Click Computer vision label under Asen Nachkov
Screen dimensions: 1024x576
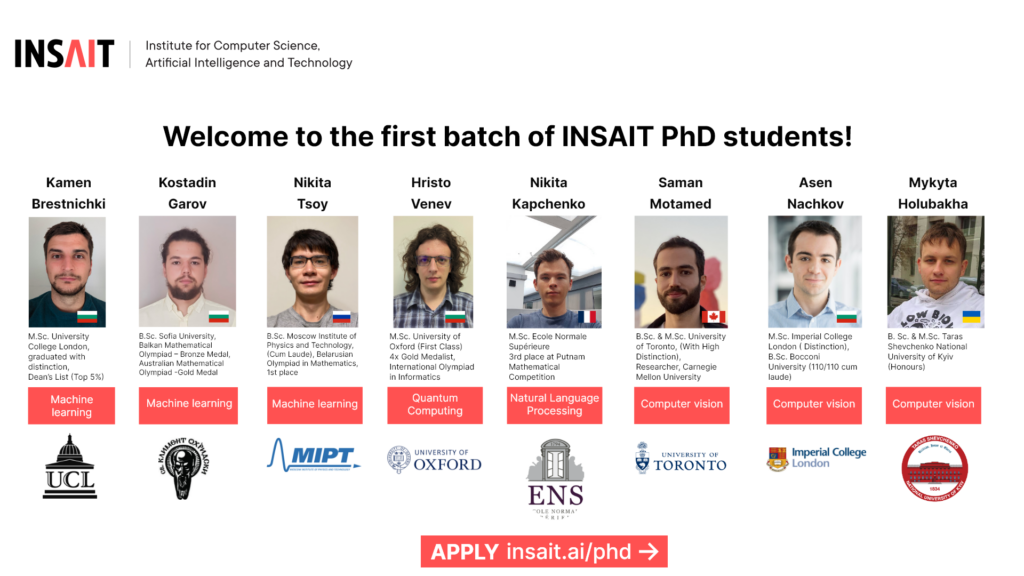click(x=814, y=405)
